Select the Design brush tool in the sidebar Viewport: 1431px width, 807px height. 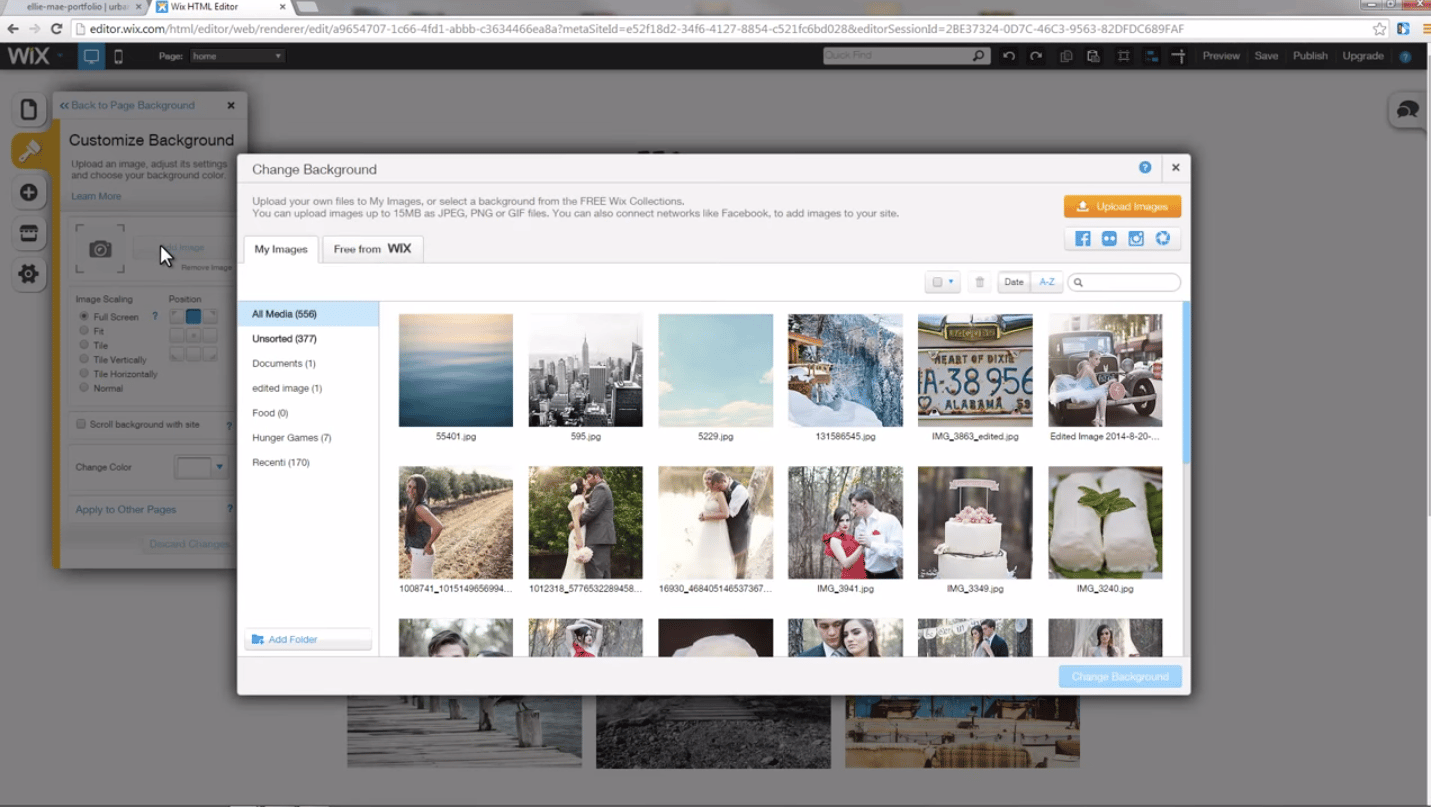point(27,150)
